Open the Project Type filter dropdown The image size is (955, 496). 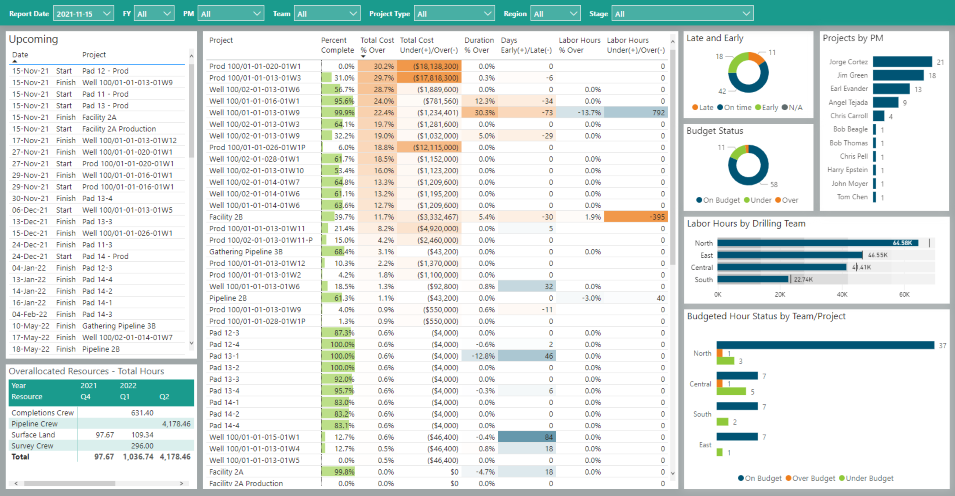(453, 14)
